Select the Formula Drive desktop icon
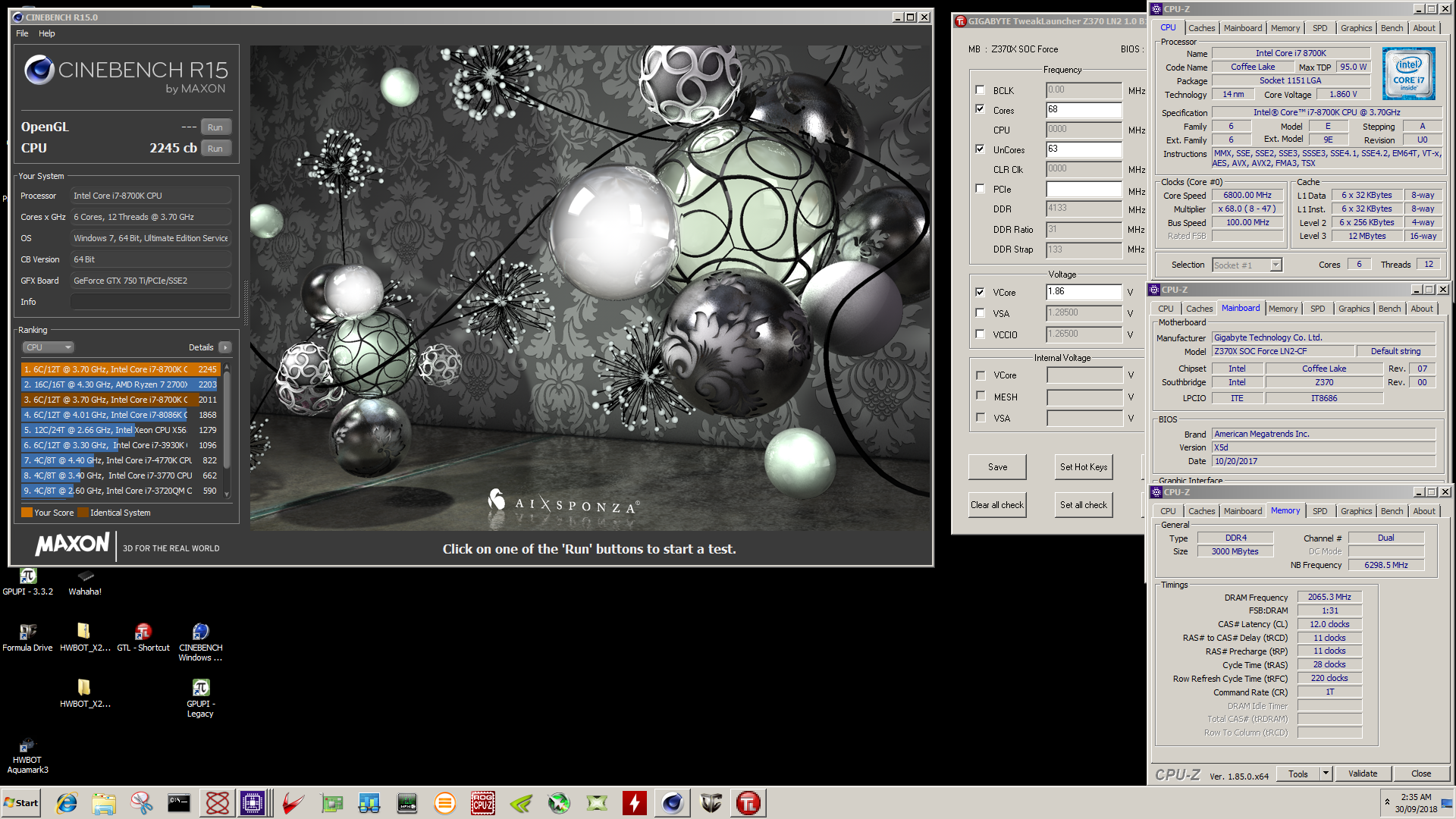Viewport: 1456px width, 819px height. [x=28, y=638]
